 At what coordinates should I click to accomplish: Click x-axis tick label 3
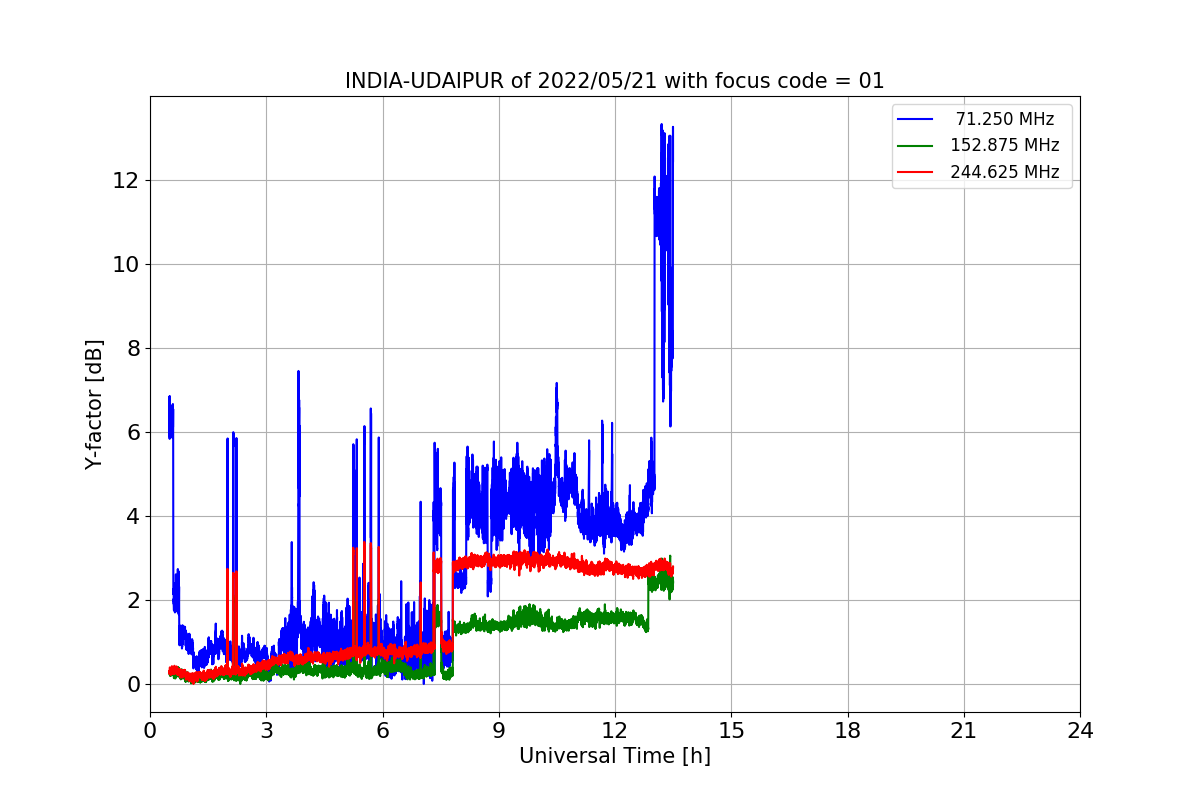266,731
